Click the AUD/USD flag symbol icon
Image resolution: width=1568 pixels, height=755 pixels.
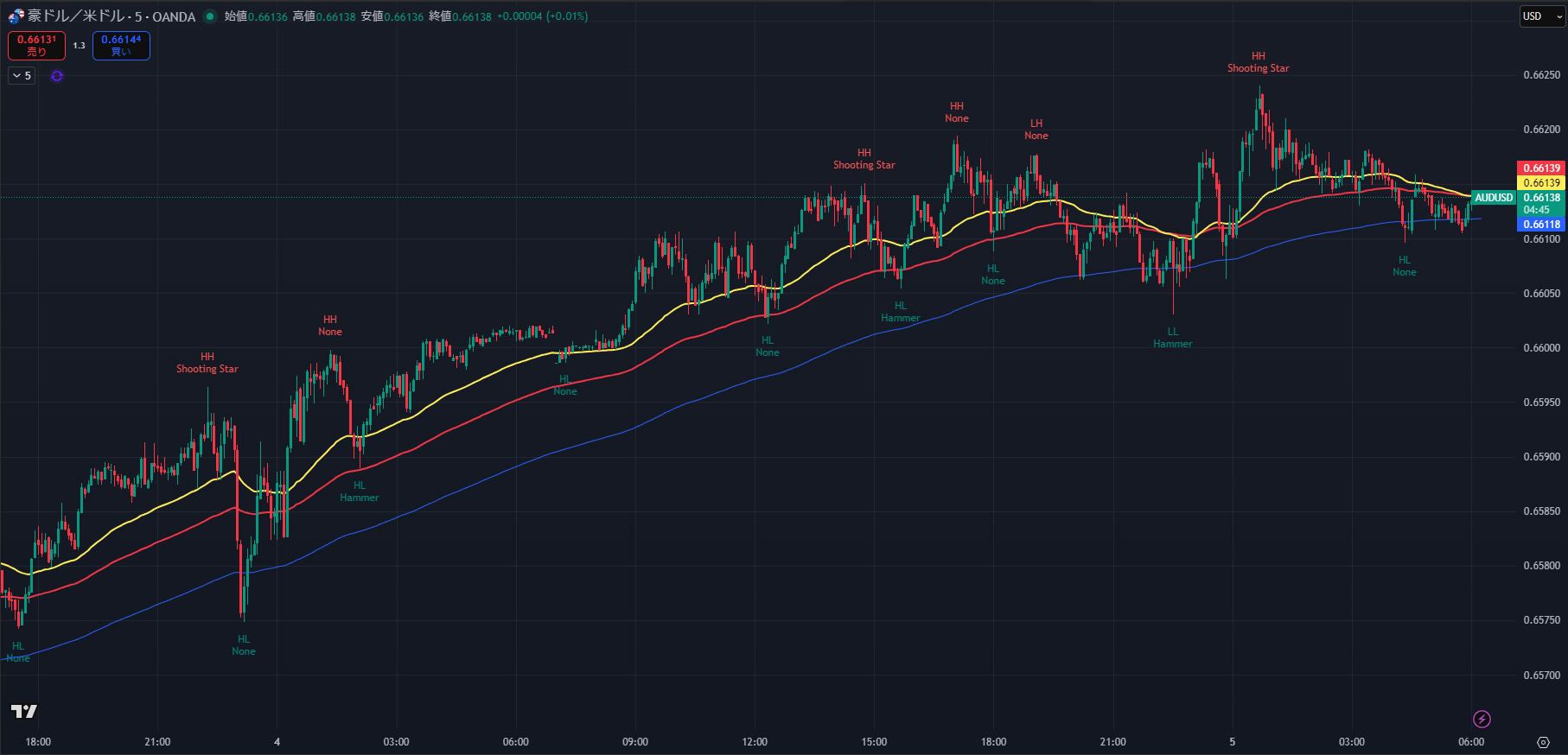(16, 16)
